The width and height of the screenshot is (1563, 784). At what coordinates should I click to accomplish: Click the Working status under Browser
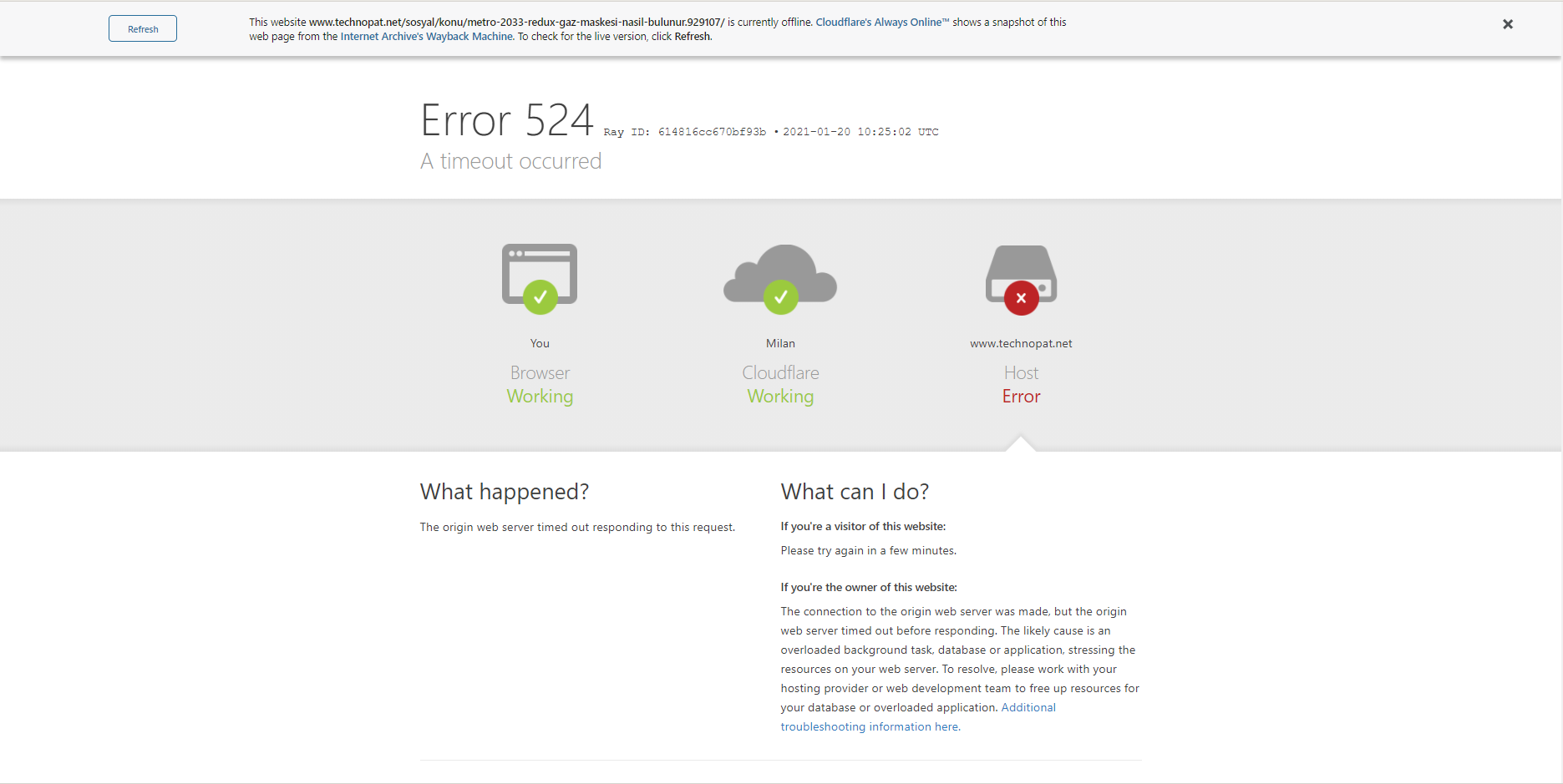coord(540,397)
